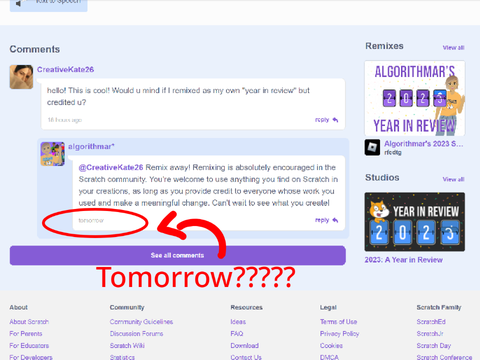Open For Educators footer link

(29, 346)
